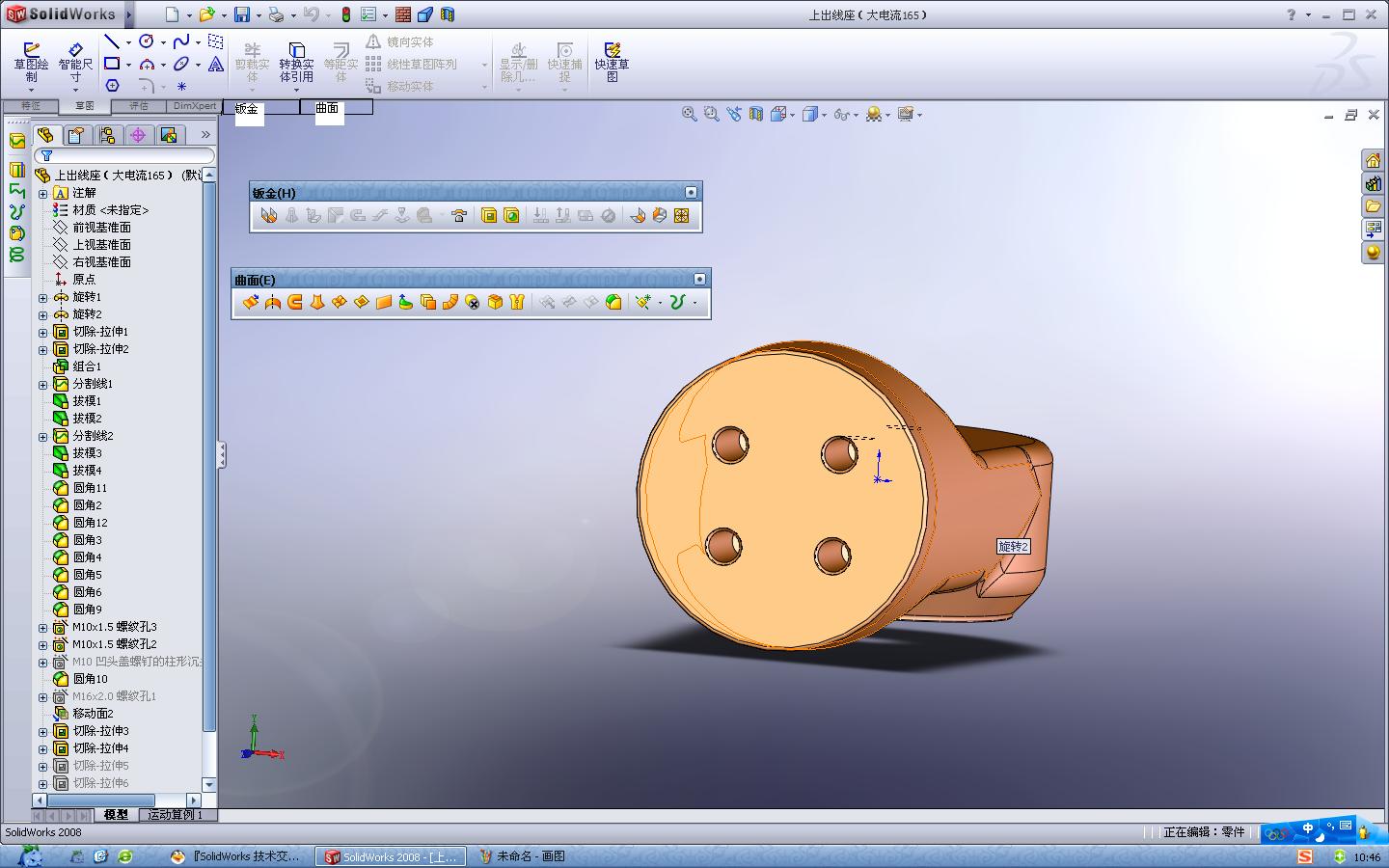Select 原点 origin in the feature tree
The width and height of the screenshot is (1389, 868).
coord(84,280)
